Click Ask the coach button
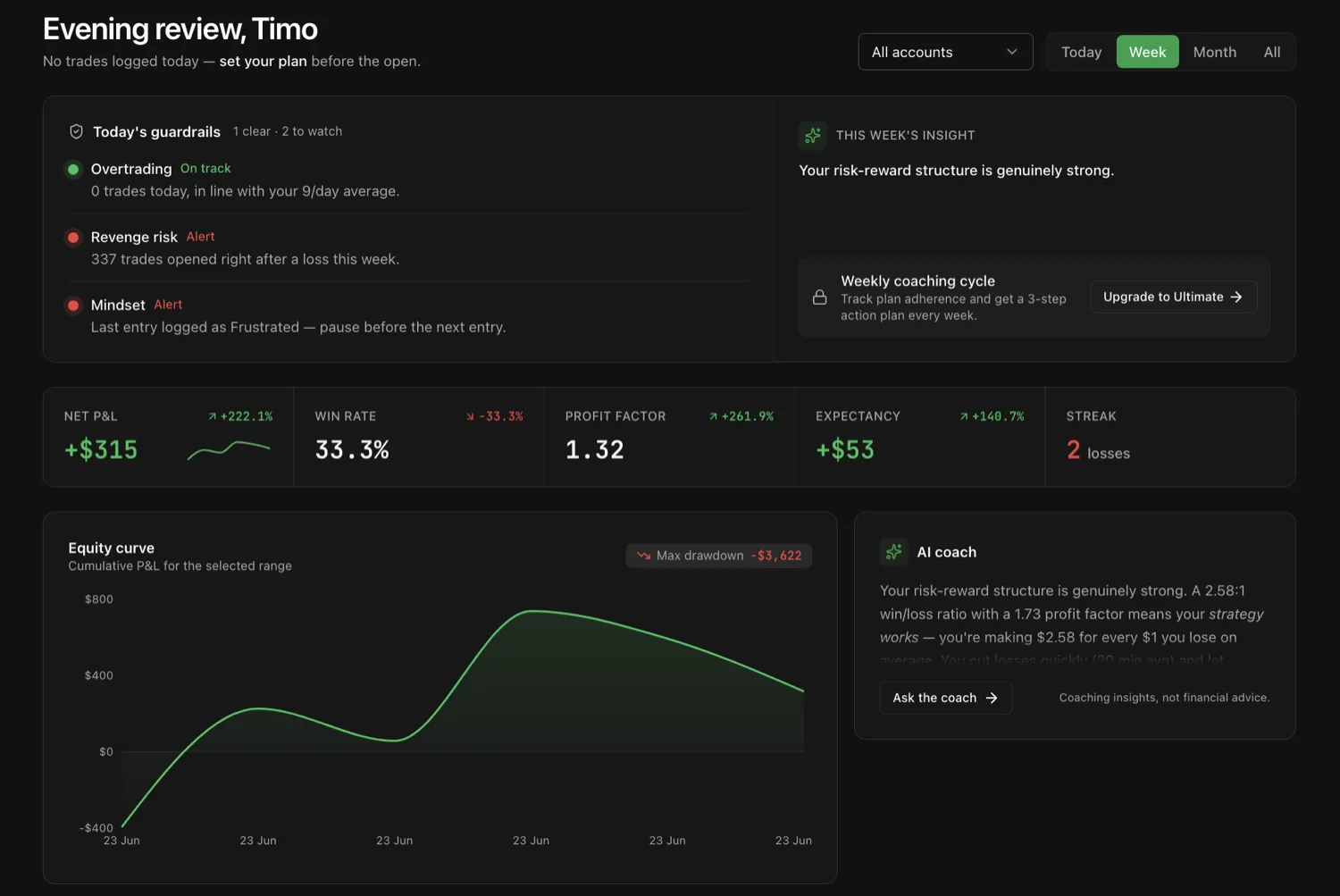This screenshot has height=896, width=1340. [x=945, y=698]
